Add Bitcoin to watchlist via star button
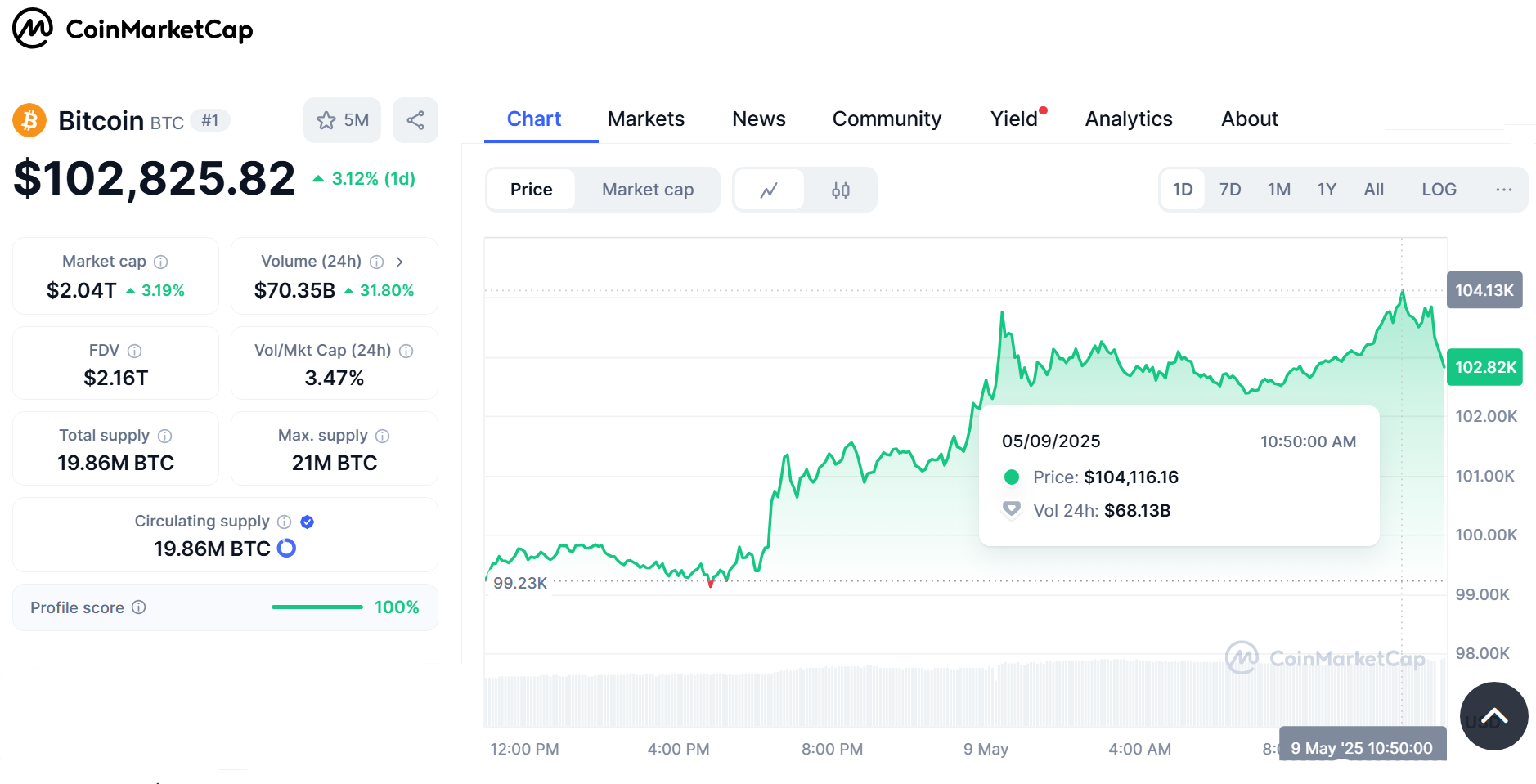This screenshot has height=784, width=1536. [343, 120]
